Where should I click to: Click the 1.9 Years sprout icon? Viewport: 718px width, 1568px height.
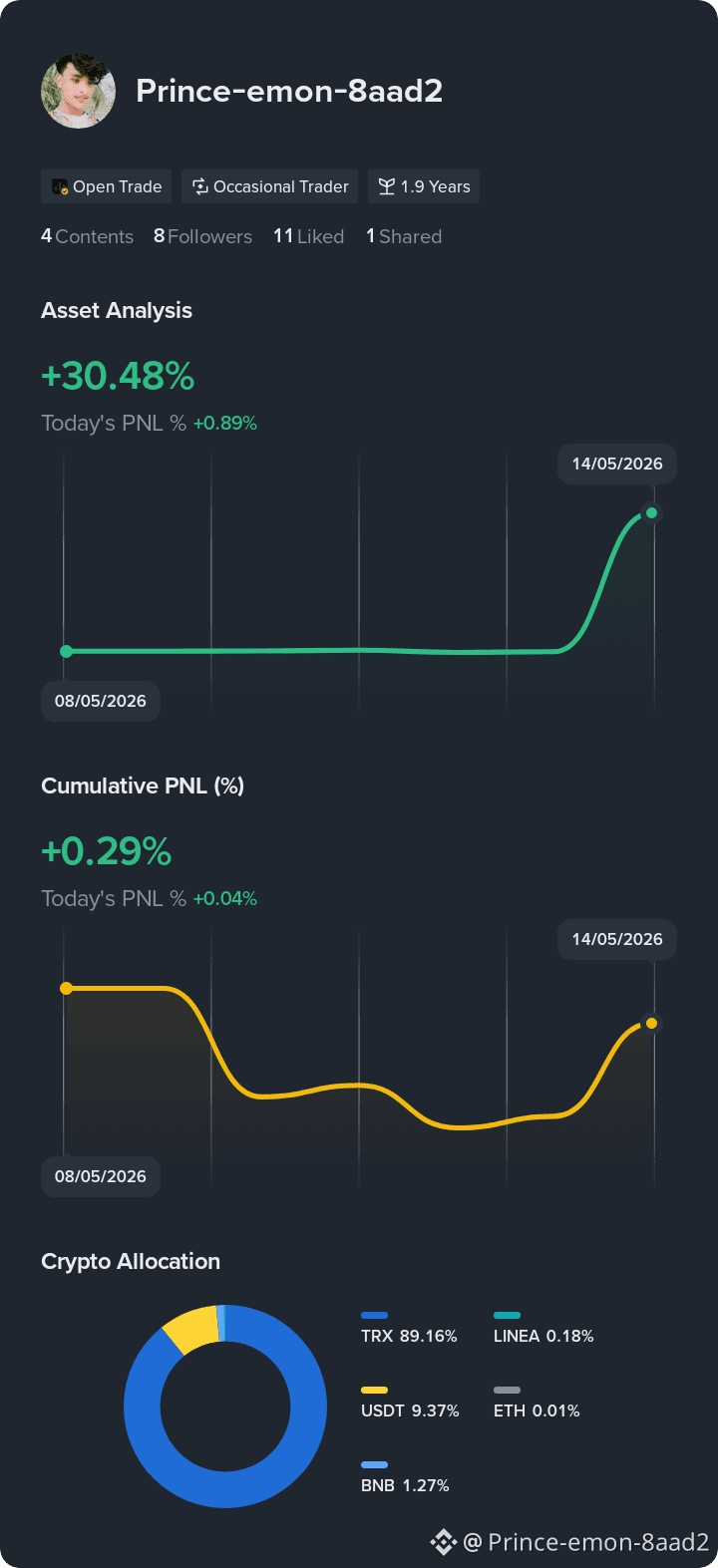click(x=387, y=186)
